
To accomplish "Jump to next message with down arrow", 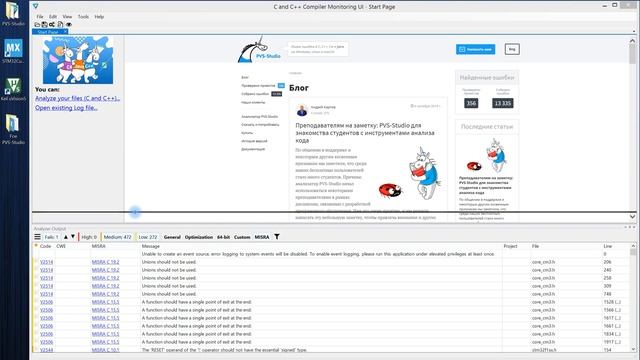I will click(73, 237).
